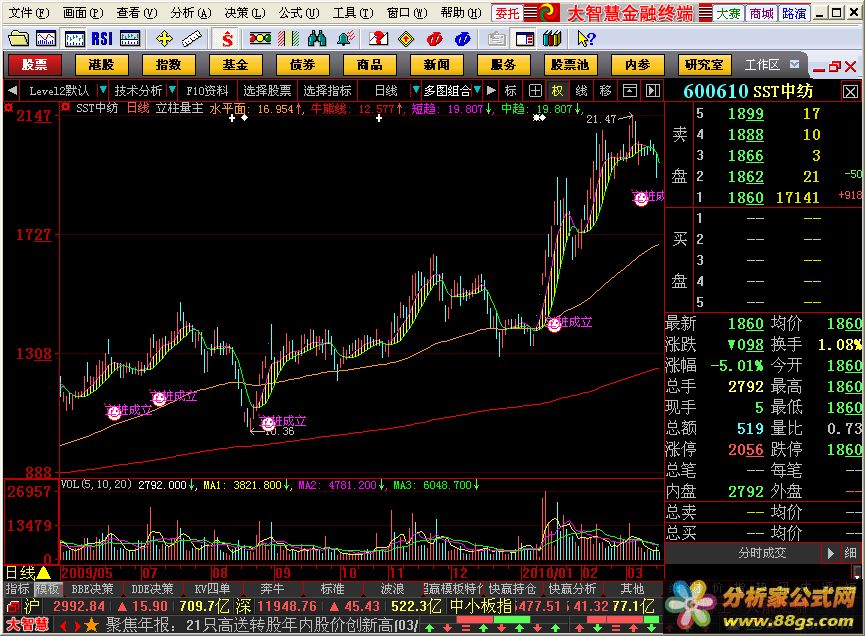This screenshot has height=636, width=865.
Task: Toggle the 移 button in chart toolbar
Action: point(605,90)
